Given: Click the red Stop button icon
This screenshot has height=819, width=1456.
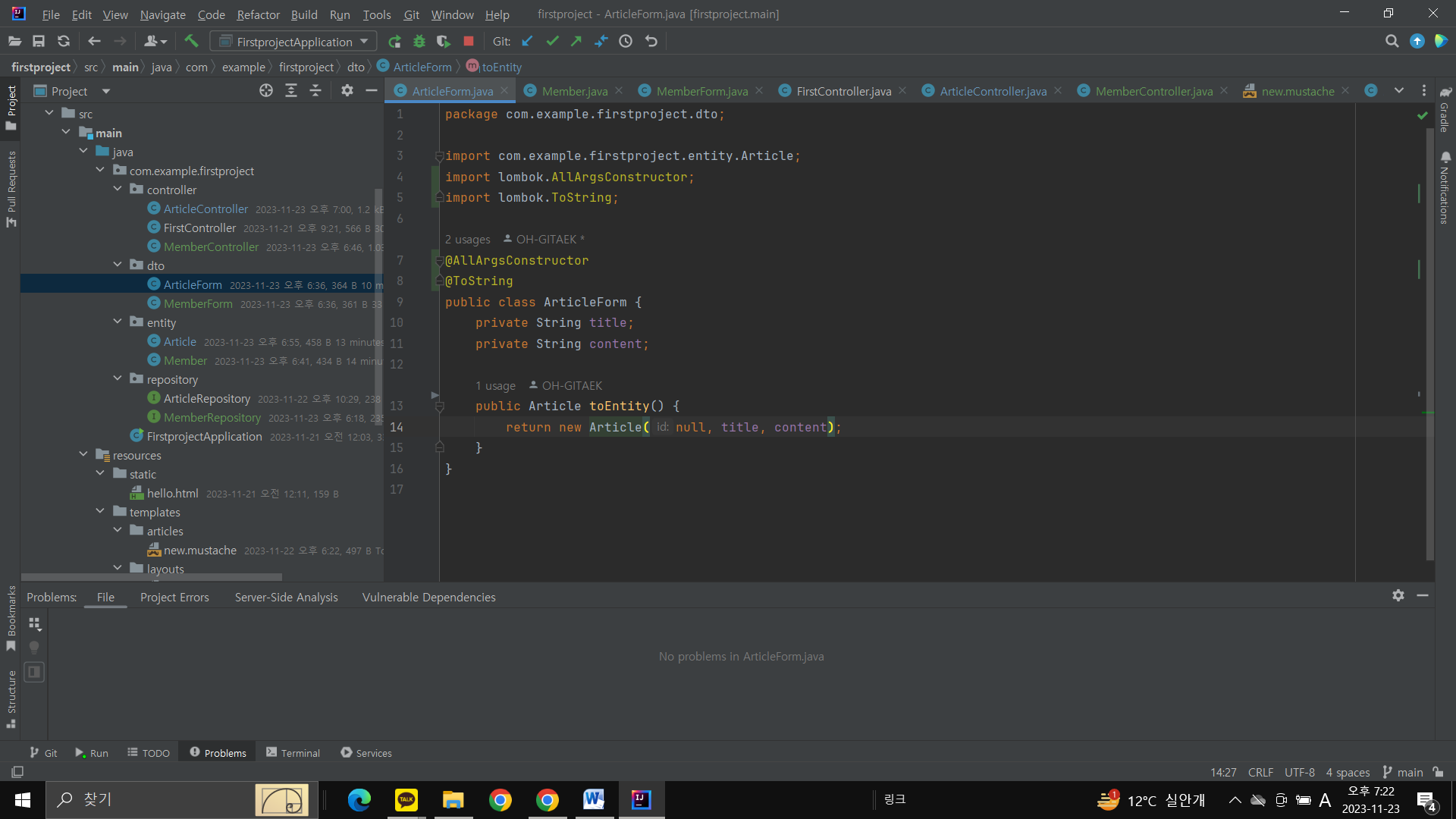Looking at the screenshot, I should [469, 41].
